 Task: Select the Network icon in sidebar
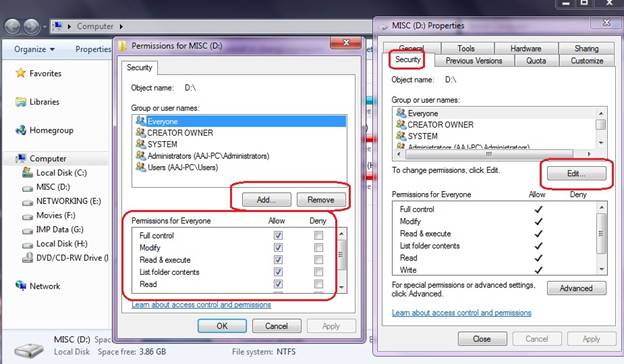click(21, 285)
